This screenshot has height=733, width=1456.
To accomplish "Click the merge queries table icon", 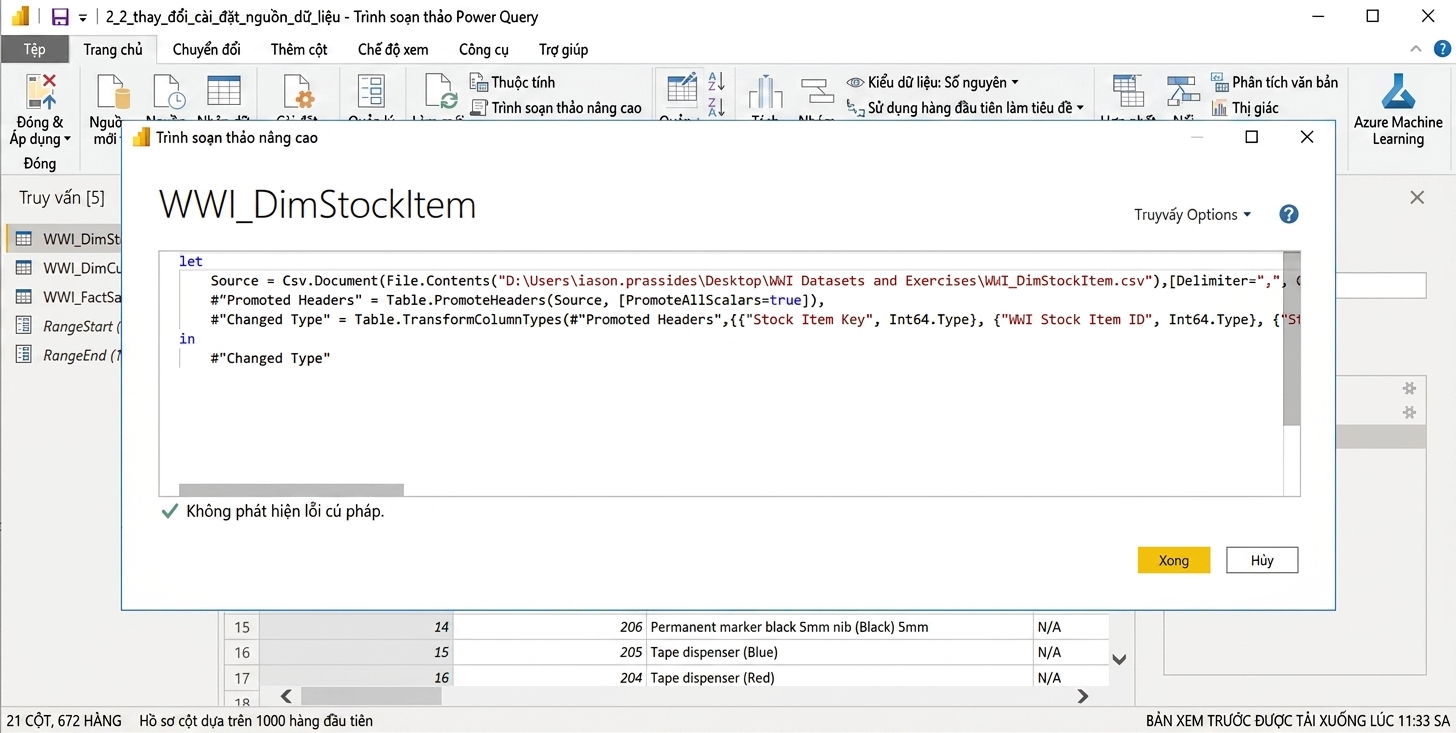I will click(1129, 91).
